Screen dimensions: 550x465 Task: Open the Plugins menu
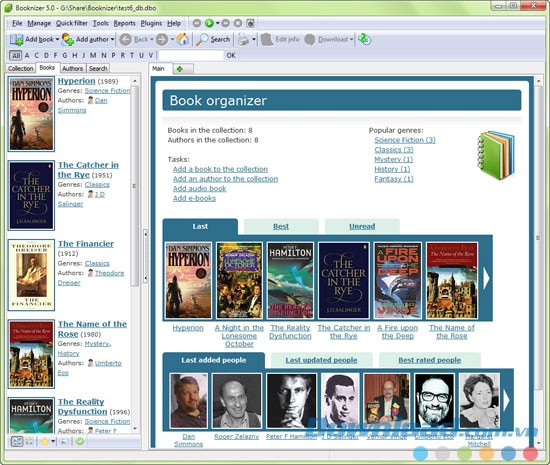(151, 23)
